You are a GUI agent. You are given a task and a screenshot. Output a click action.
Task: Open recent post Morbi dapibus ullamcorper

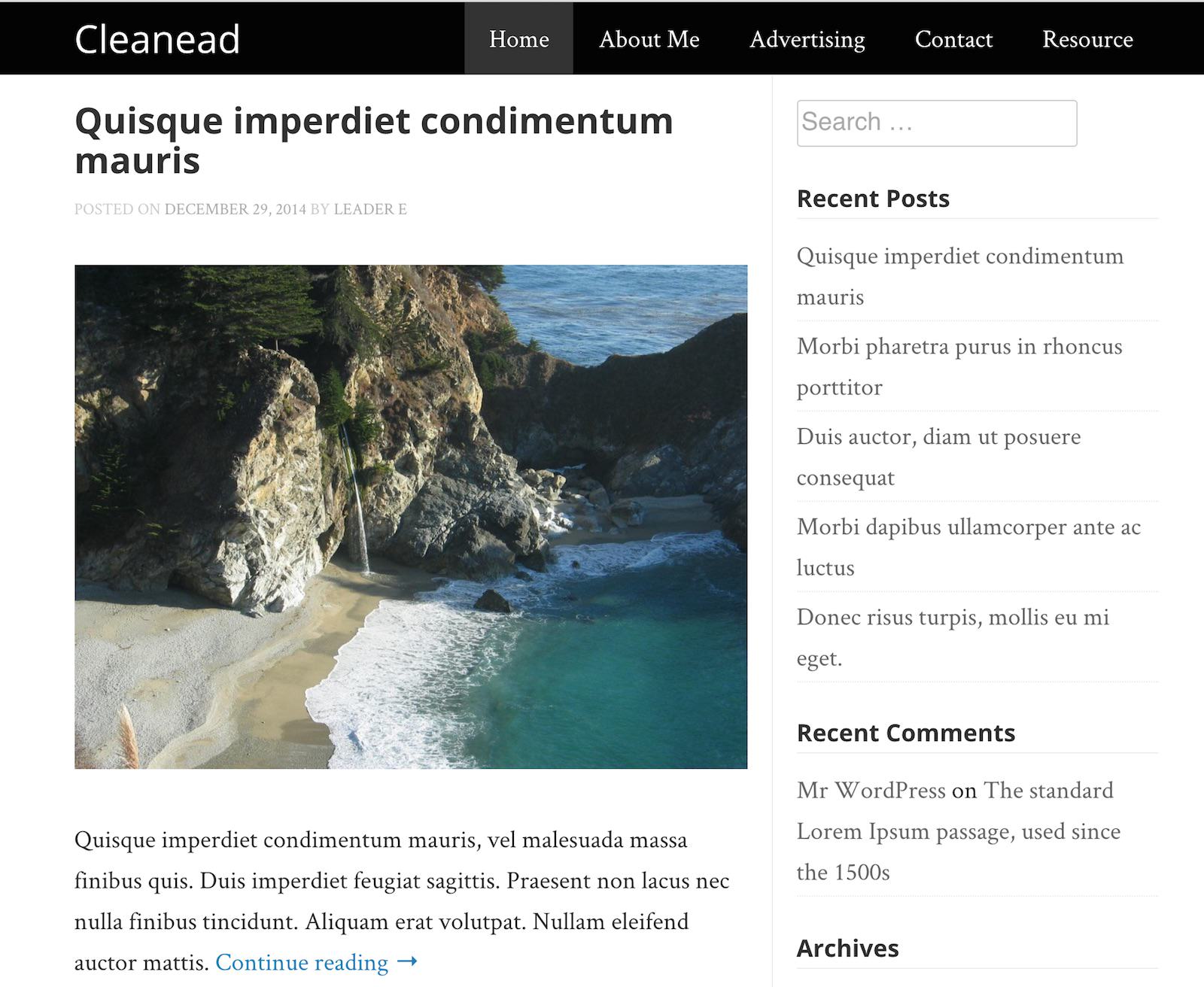[x=968, y=527]
